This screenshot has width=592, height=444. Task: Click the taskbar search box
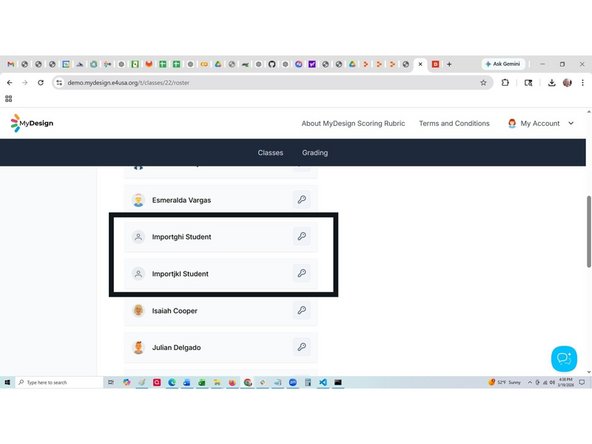[x=59, y=382]
